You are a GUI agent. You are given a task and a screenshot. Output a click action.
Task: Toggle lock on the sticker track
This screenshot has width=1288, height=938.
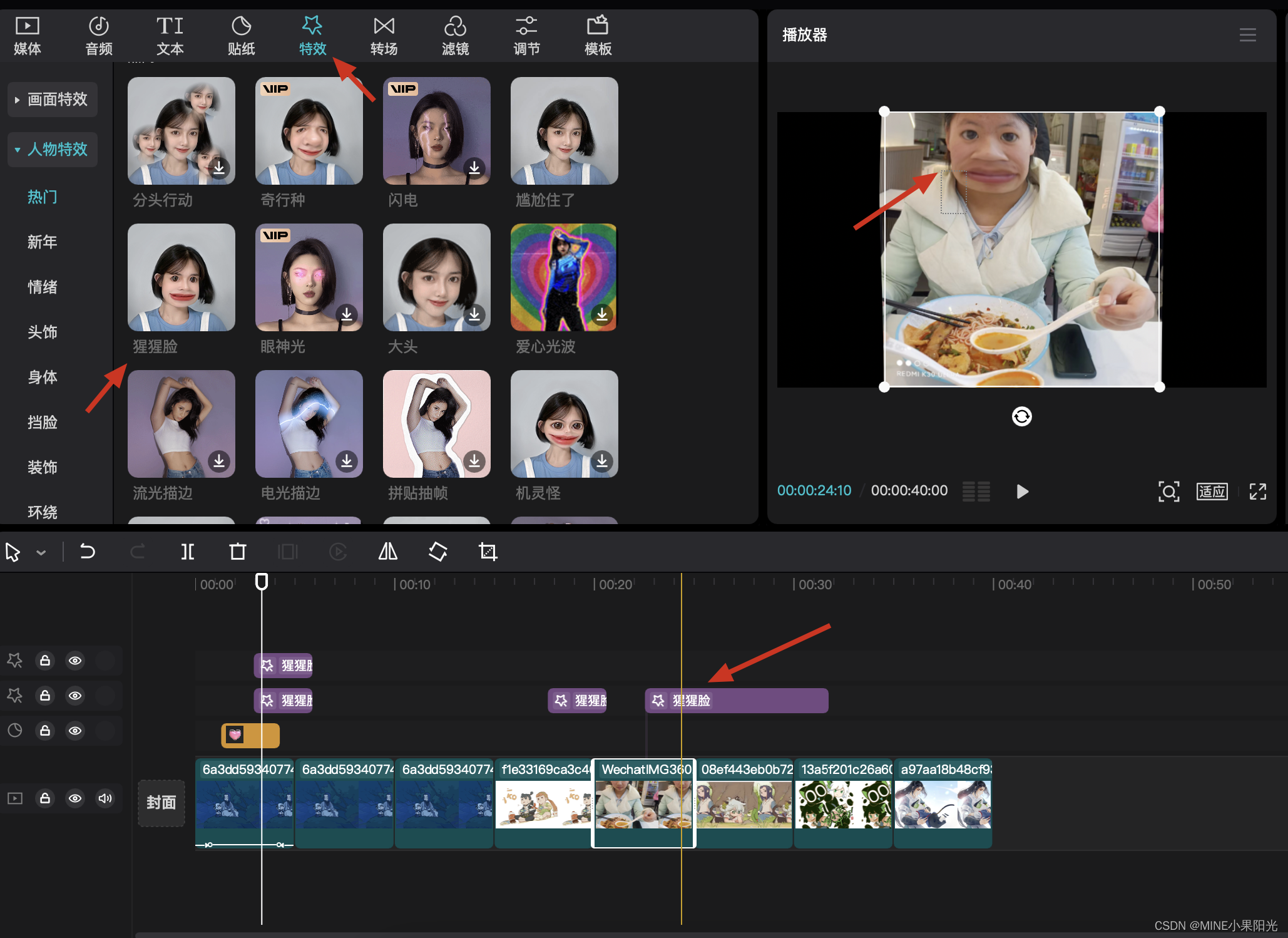(x=45, y=731)
